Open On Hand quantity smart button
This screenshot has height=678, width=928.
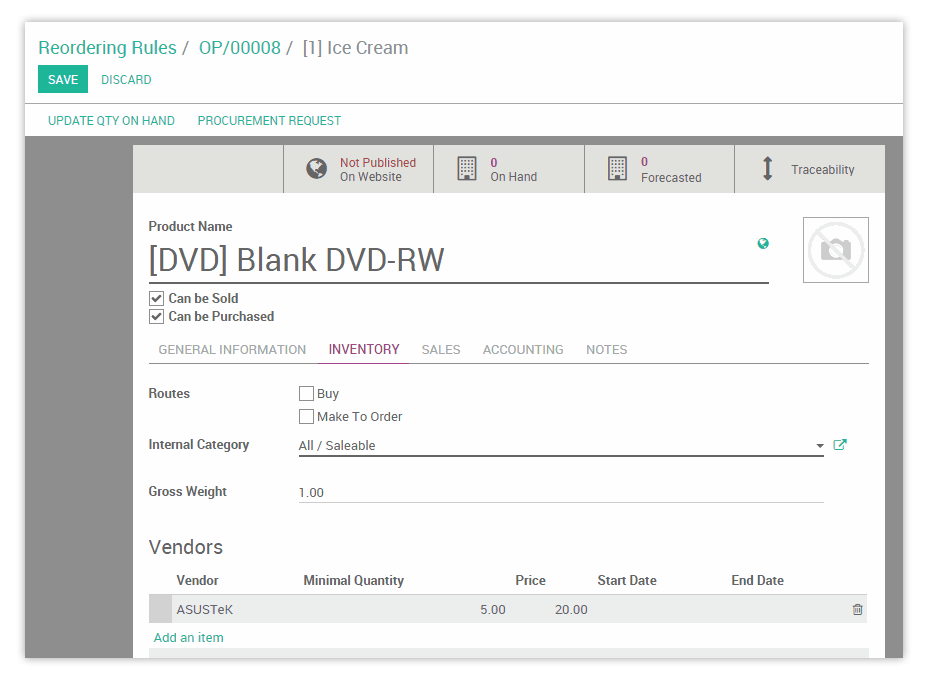pos(509,169)
